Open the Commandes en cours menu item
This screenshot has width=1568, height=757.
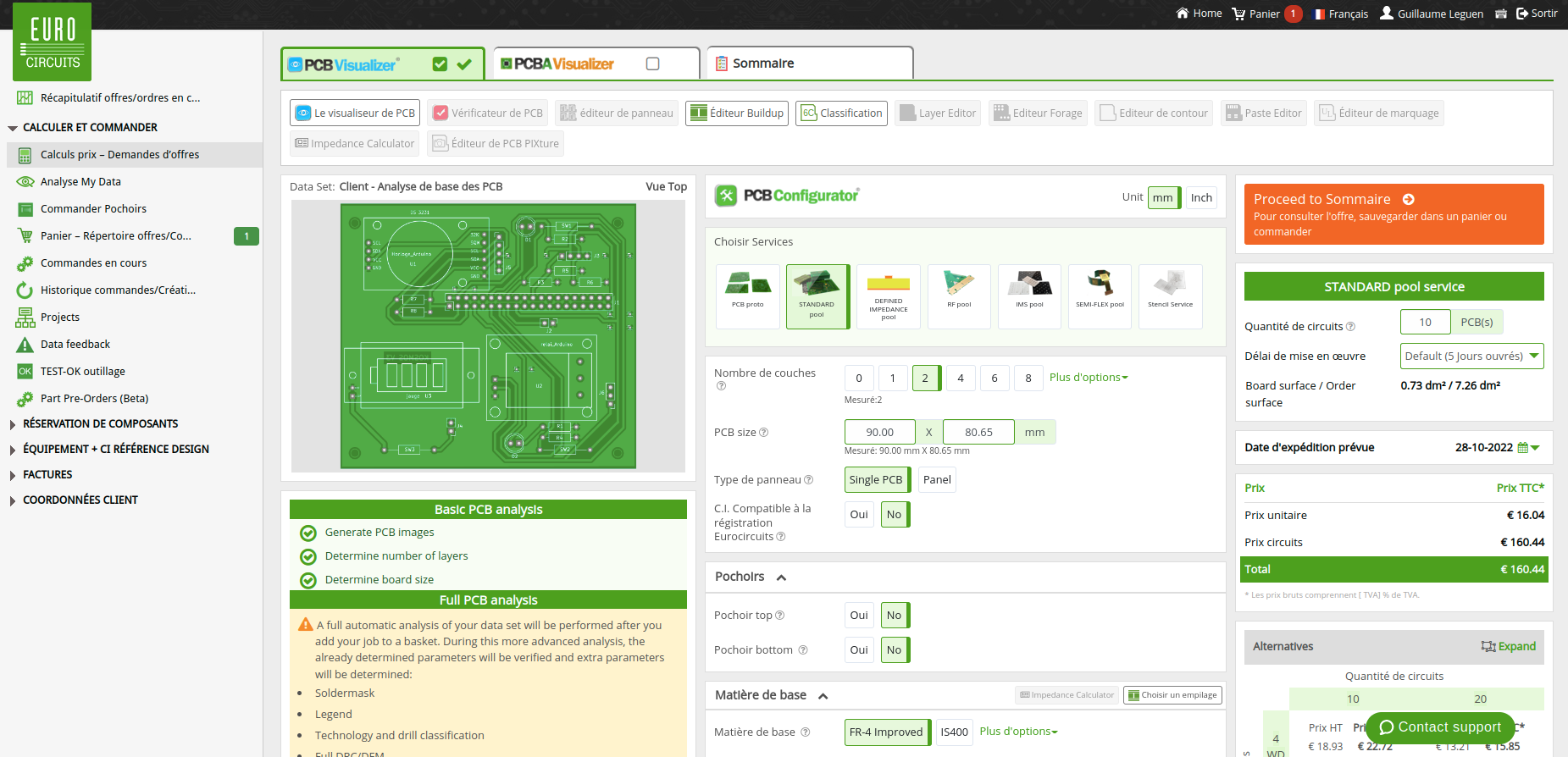coord(93,262)
